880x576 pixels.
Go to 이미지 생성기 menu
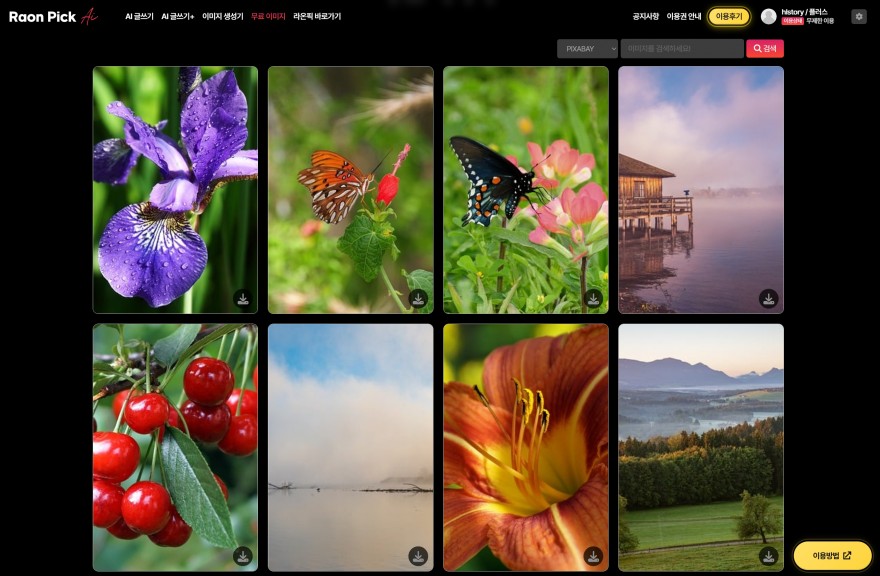click(x=222, y=17)
